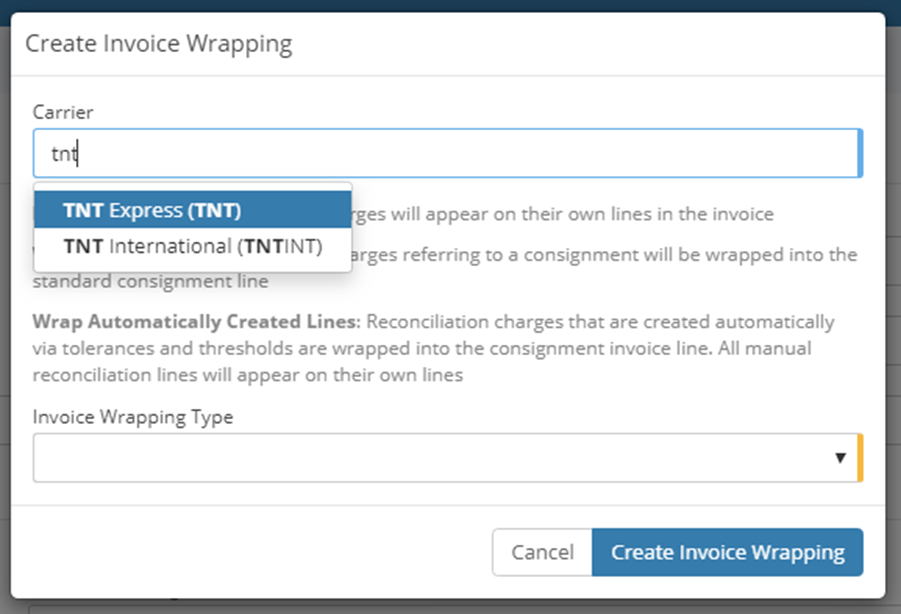Click the 'Carrier' field label
Image resolution: width=901 pixels, height=614 pixels.
click(63, 112)
